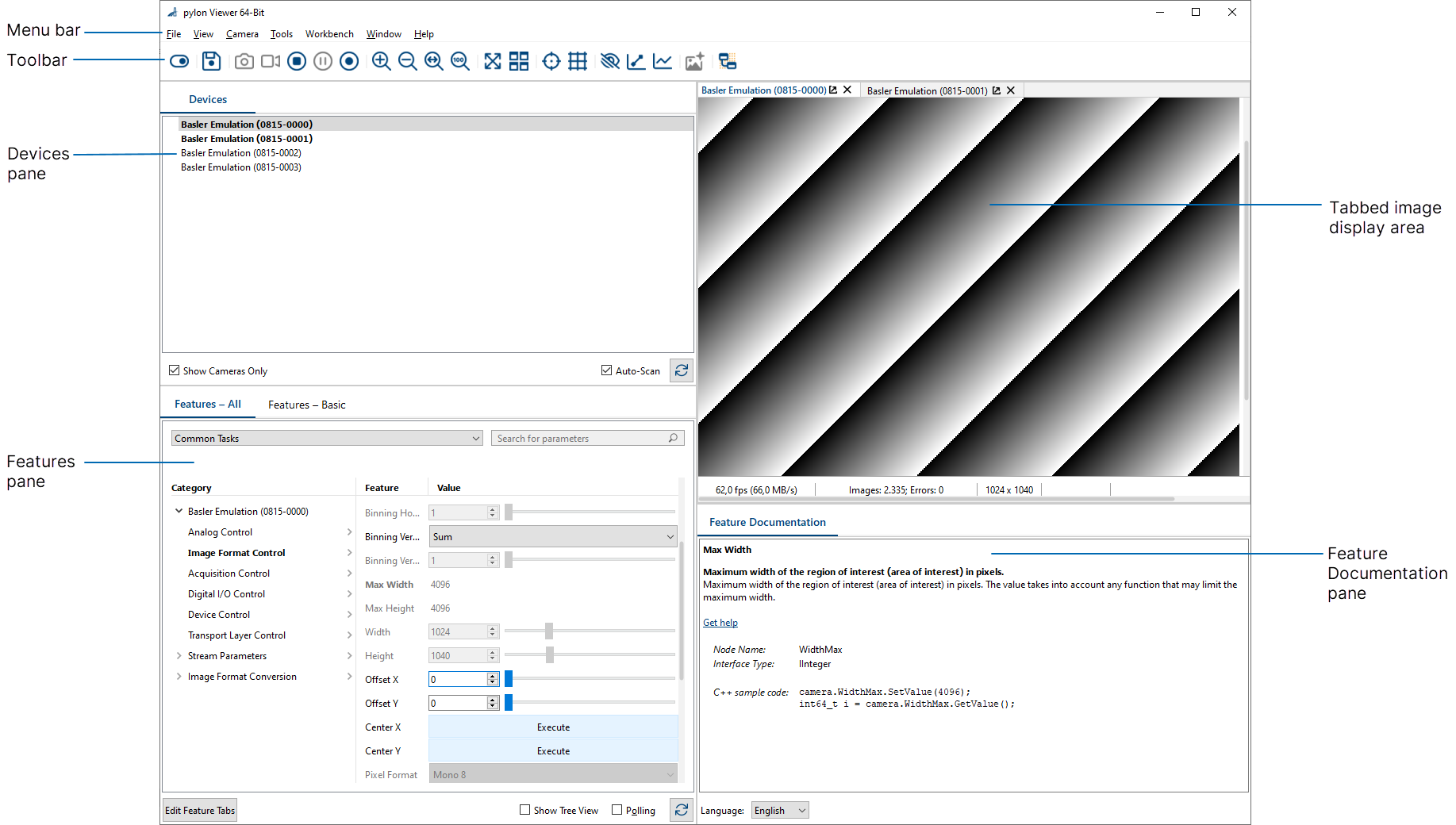Click the grid overlay icon
1456x825 pixels.
coord(578,61)
